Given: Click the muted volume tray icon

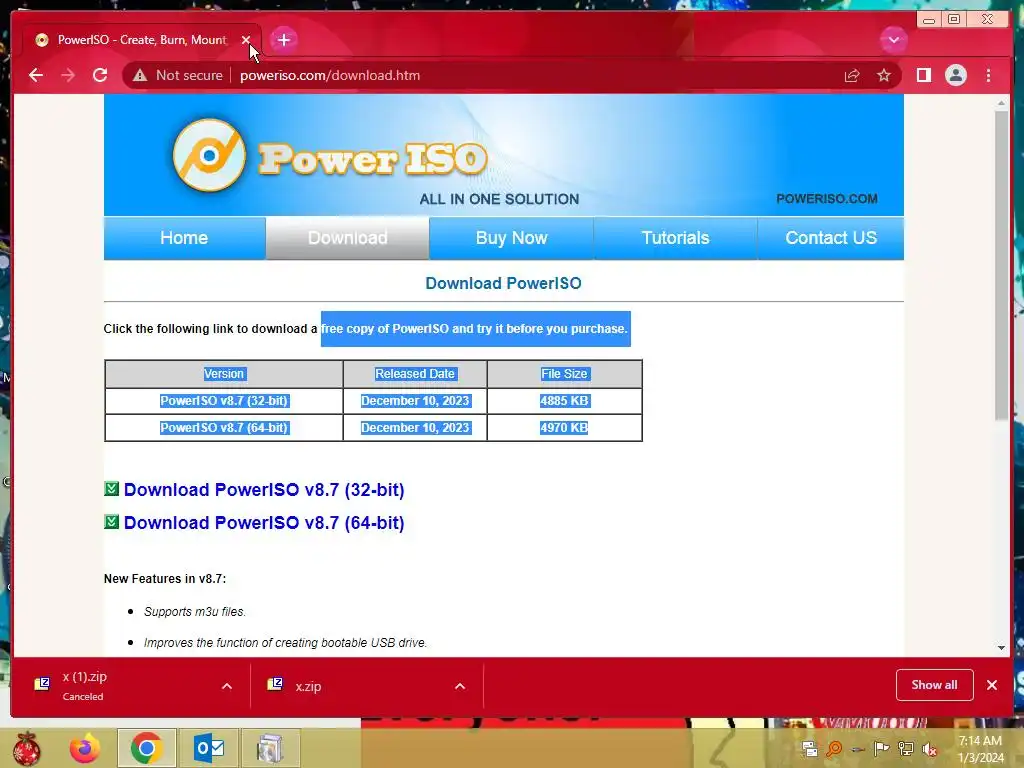Looking at the screenshot, I should tap(929, 749).
